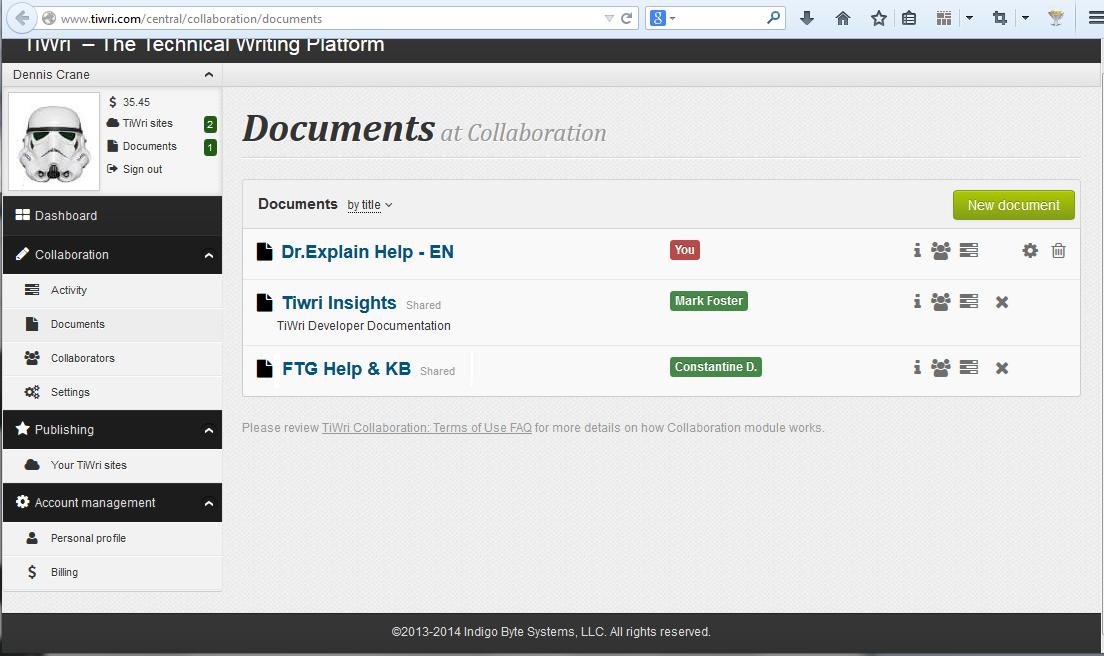Image resolution: width=1104 pixels, height=656 pixels.
Task: Open settings gear for Dr.Explain Help - EN
Action: click(x=1030, y=251)
